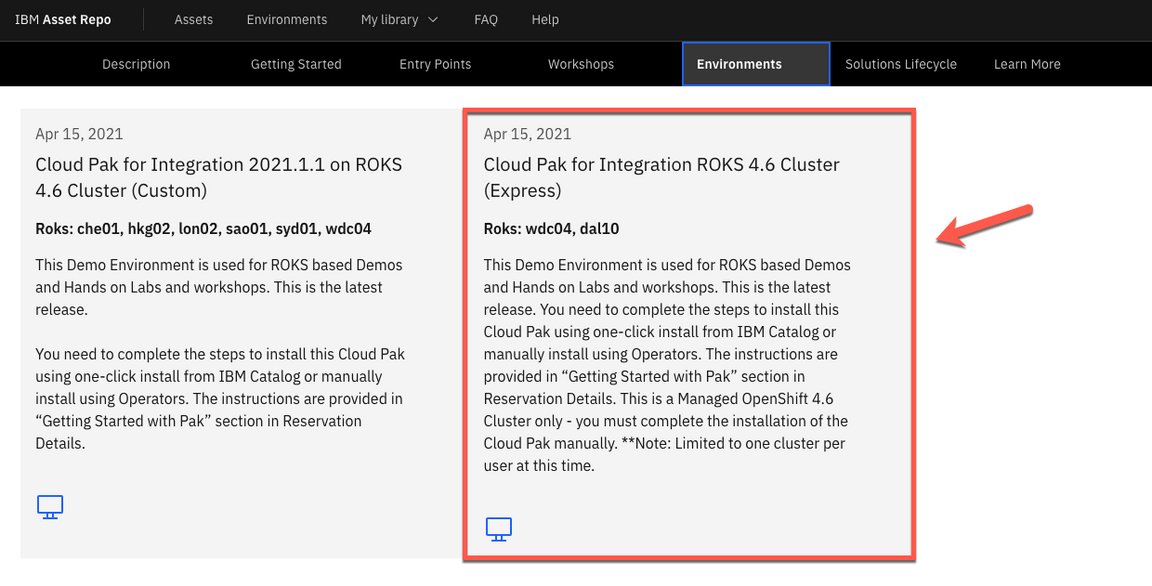Switch to the Getting Started tab
1152x586 pixels.
(x=296, y=64)
